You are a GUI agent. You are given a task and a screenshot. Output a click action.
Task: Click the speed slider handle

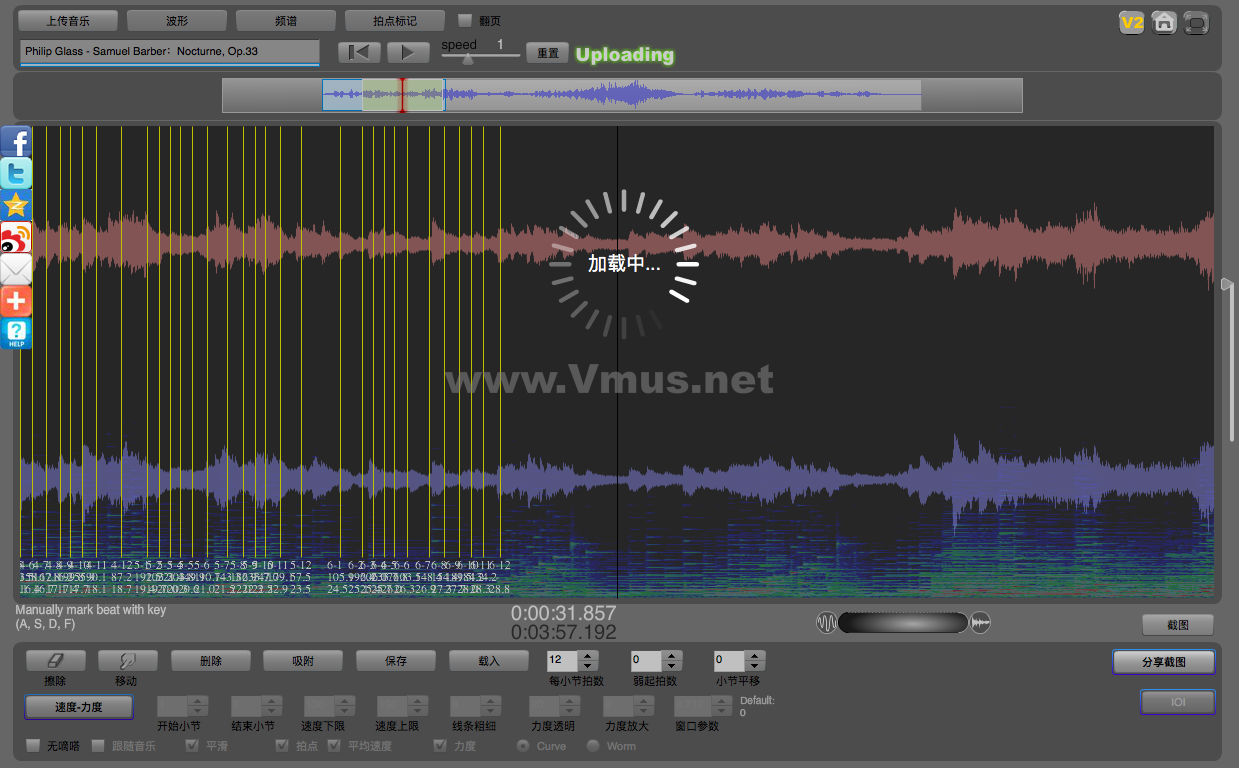pyautogui.click(x=467, y=58)
